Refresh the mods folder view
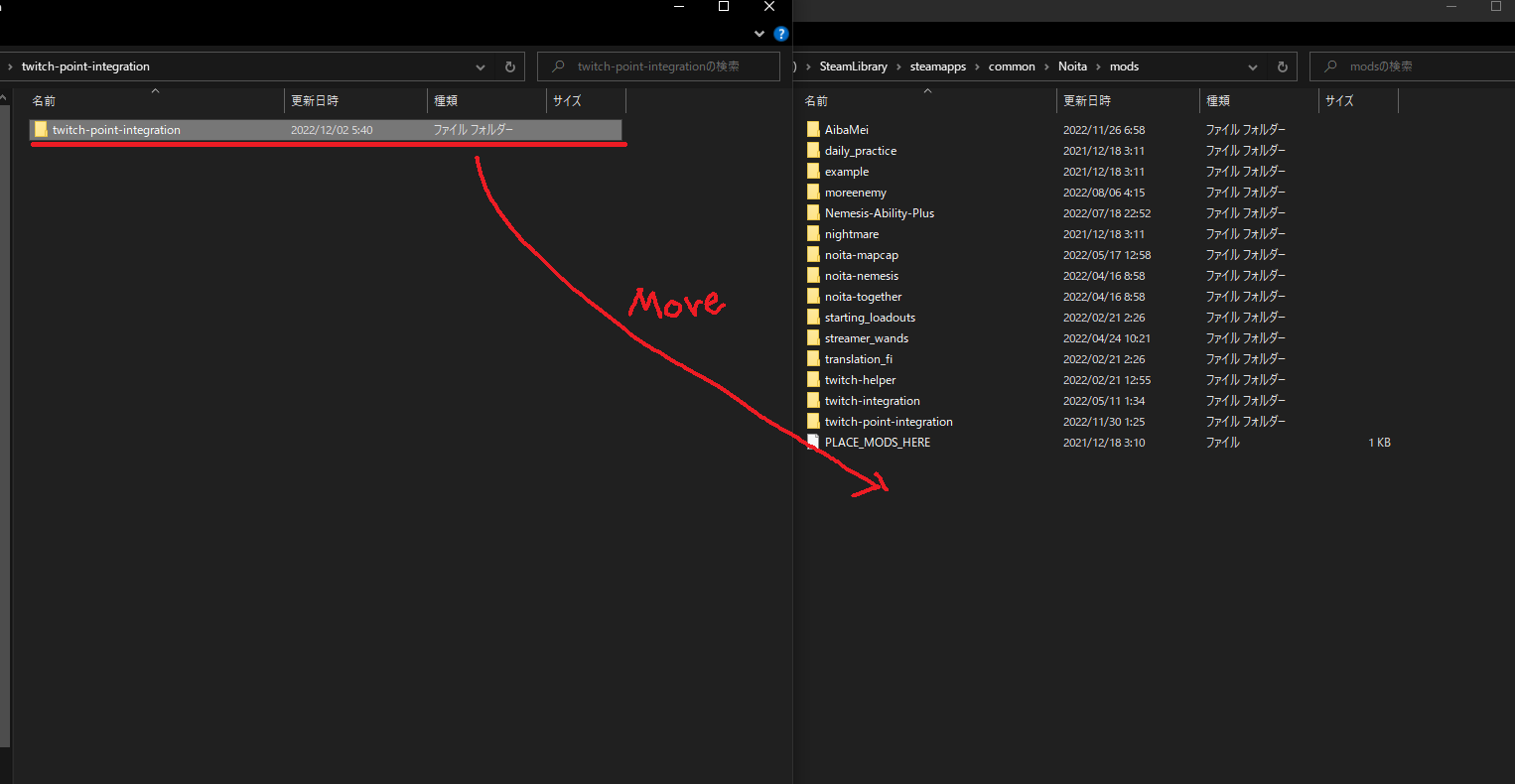The image size is (1515, 784). pyautogui.click(x=1282, y=66)
